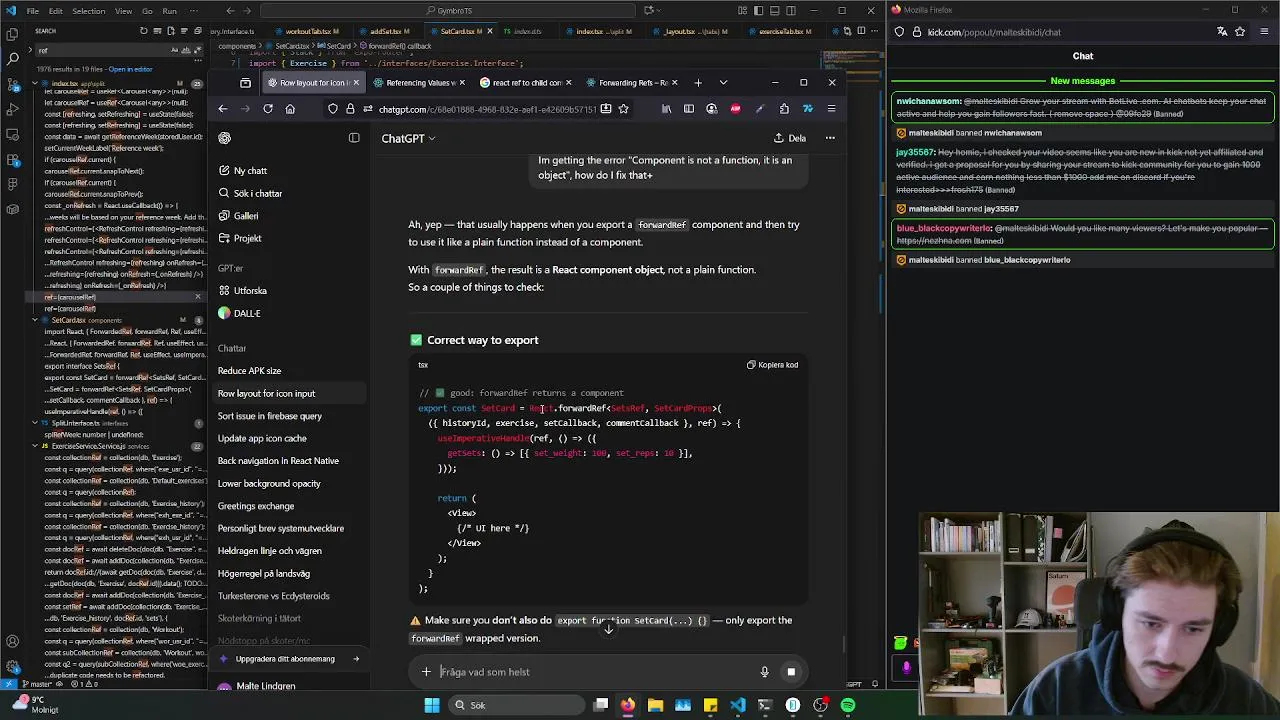Open ChatGPT conversation options ellipsis
The width and height of the screenshot is (1280, 720).
(830, 138)
